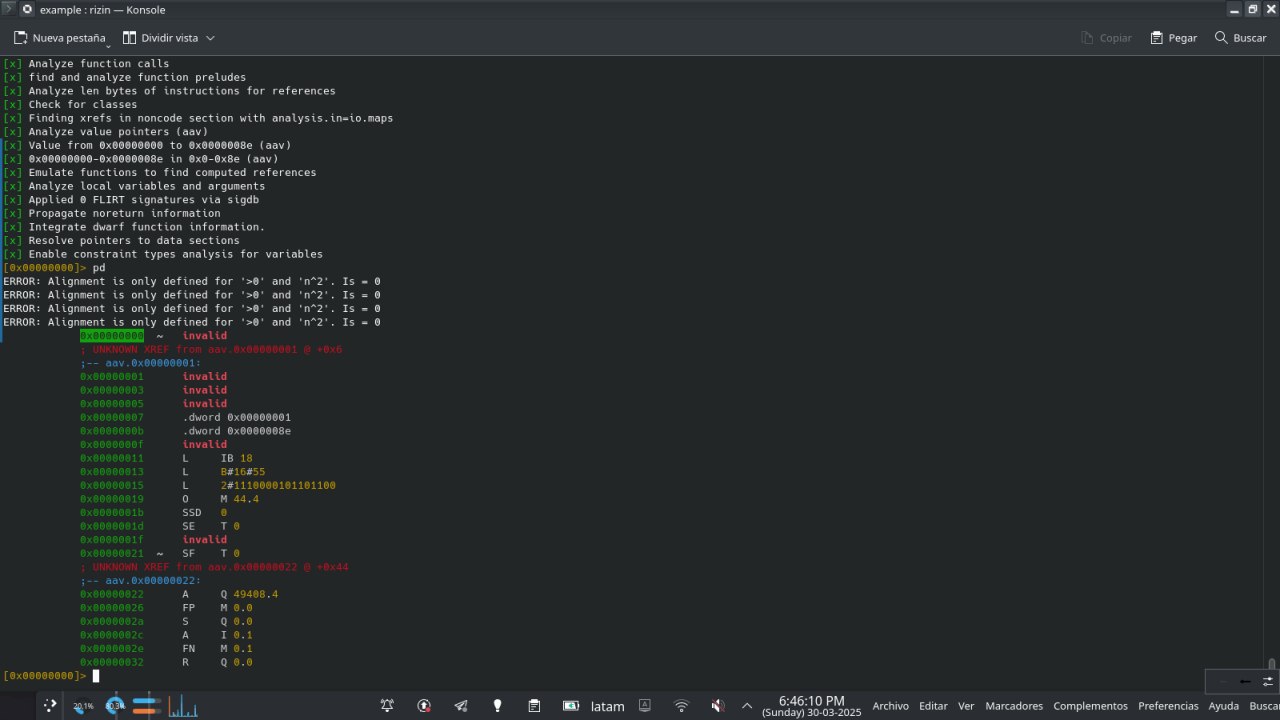Click the 'Resolve pointers to data sections' line
Screen dimensions: 1280x720
pos(134,240)
